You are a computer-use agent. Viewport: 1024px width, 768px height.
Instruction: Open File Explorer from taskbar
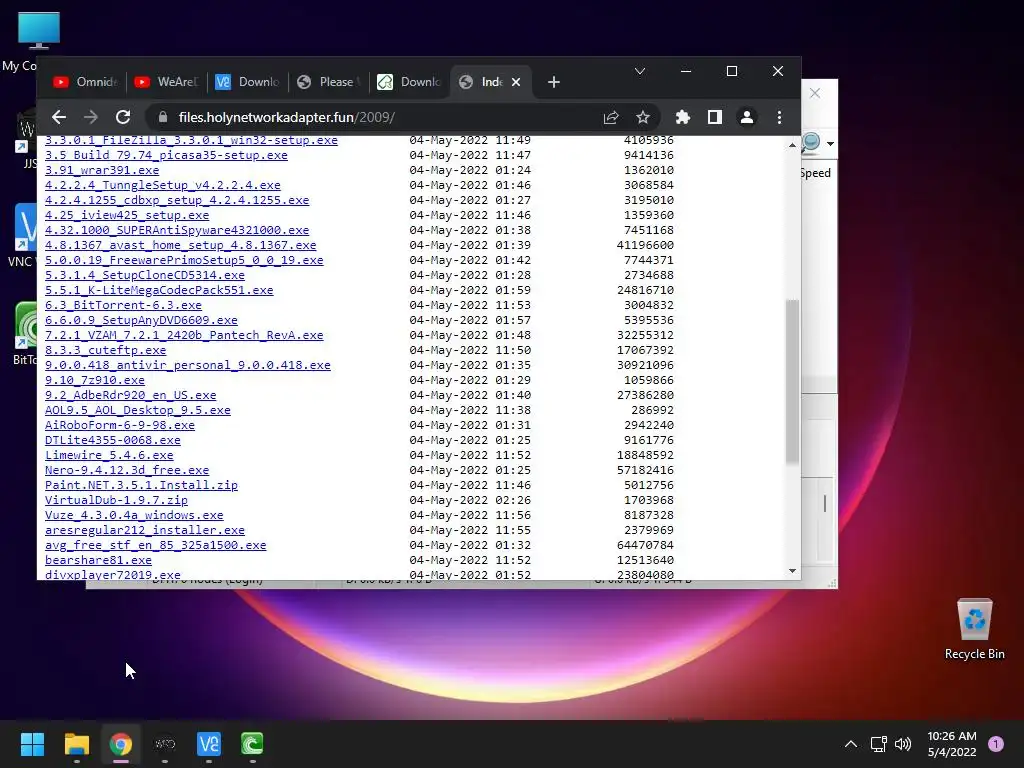pyautogui.click(x=76, y=744)
